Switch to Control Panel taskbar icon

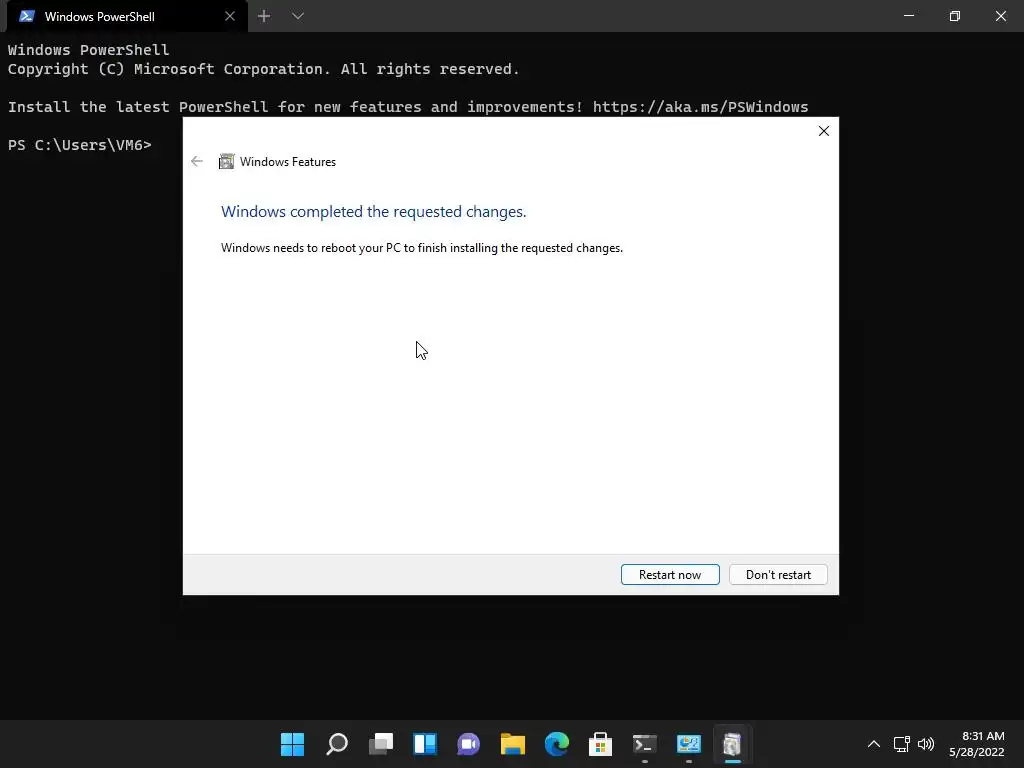[x=689, y=744]
